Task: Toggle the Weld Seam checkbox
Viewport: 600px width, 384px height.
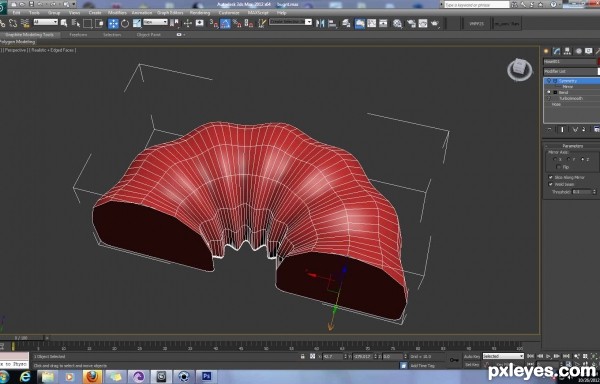Action: click(551, 184)
